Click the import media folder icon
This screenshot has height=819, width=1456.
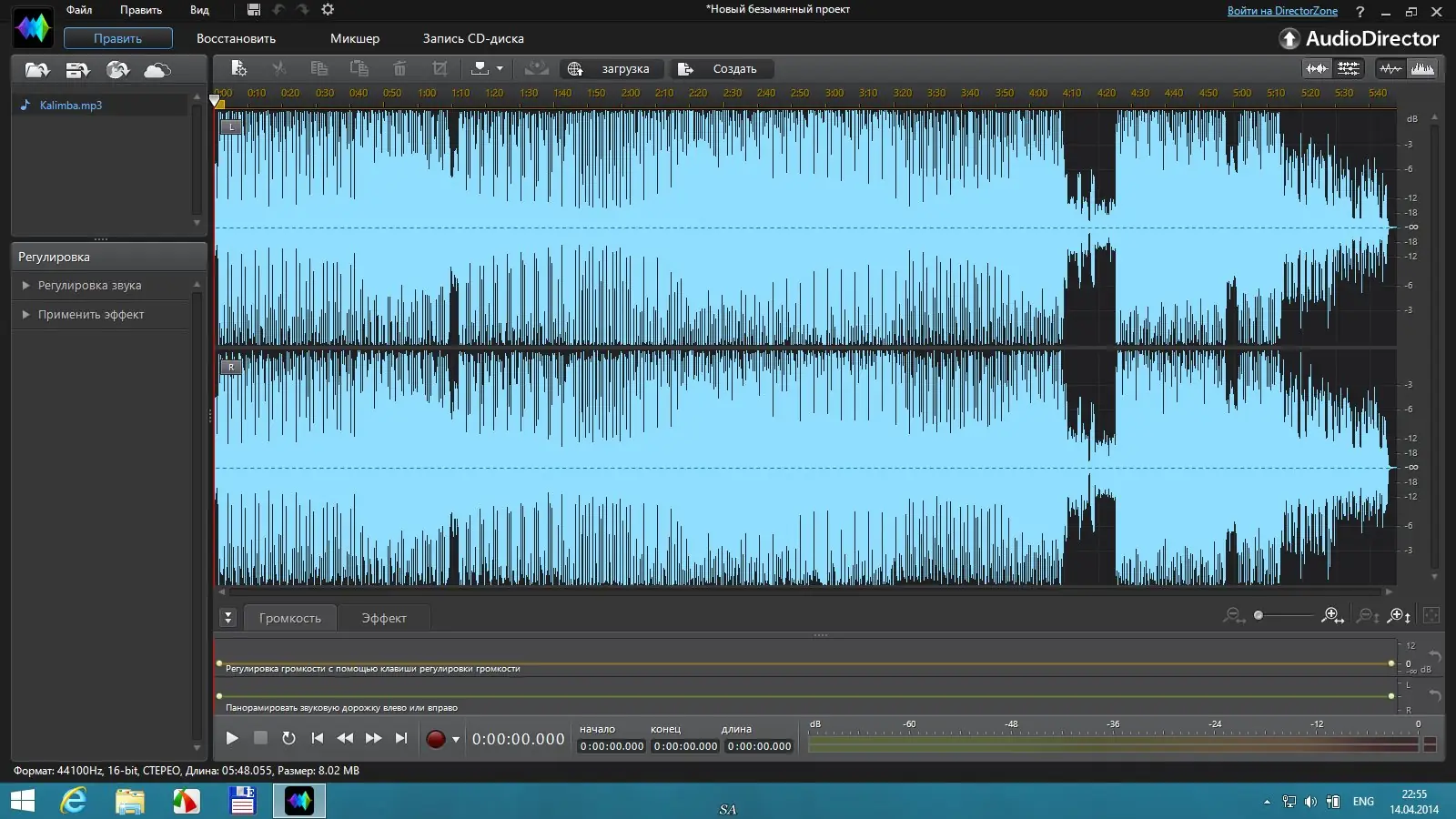click(x=36, y=70)
